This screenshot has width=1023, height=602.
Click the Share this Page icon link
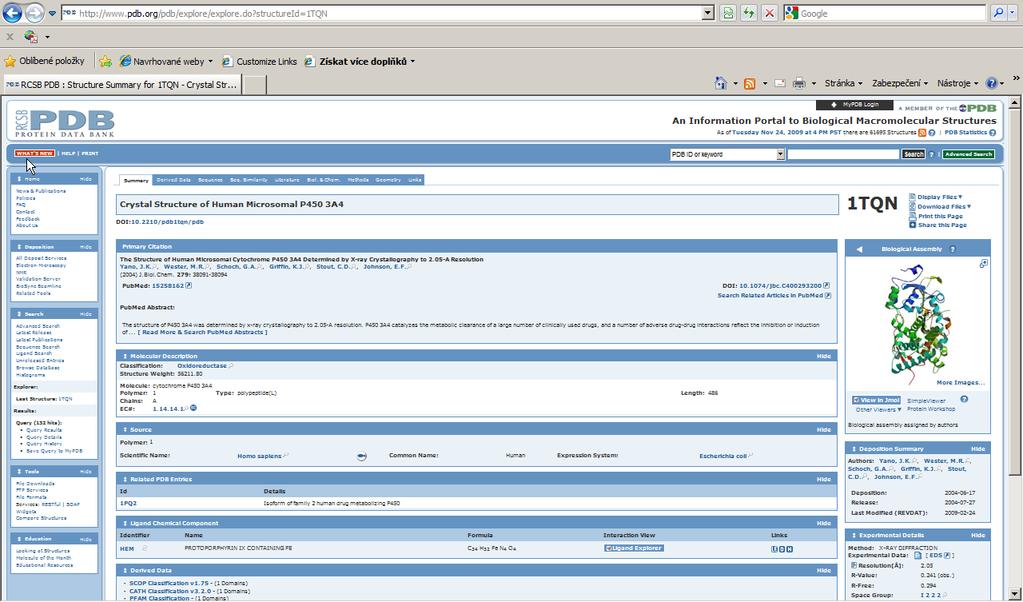(912, 225)
